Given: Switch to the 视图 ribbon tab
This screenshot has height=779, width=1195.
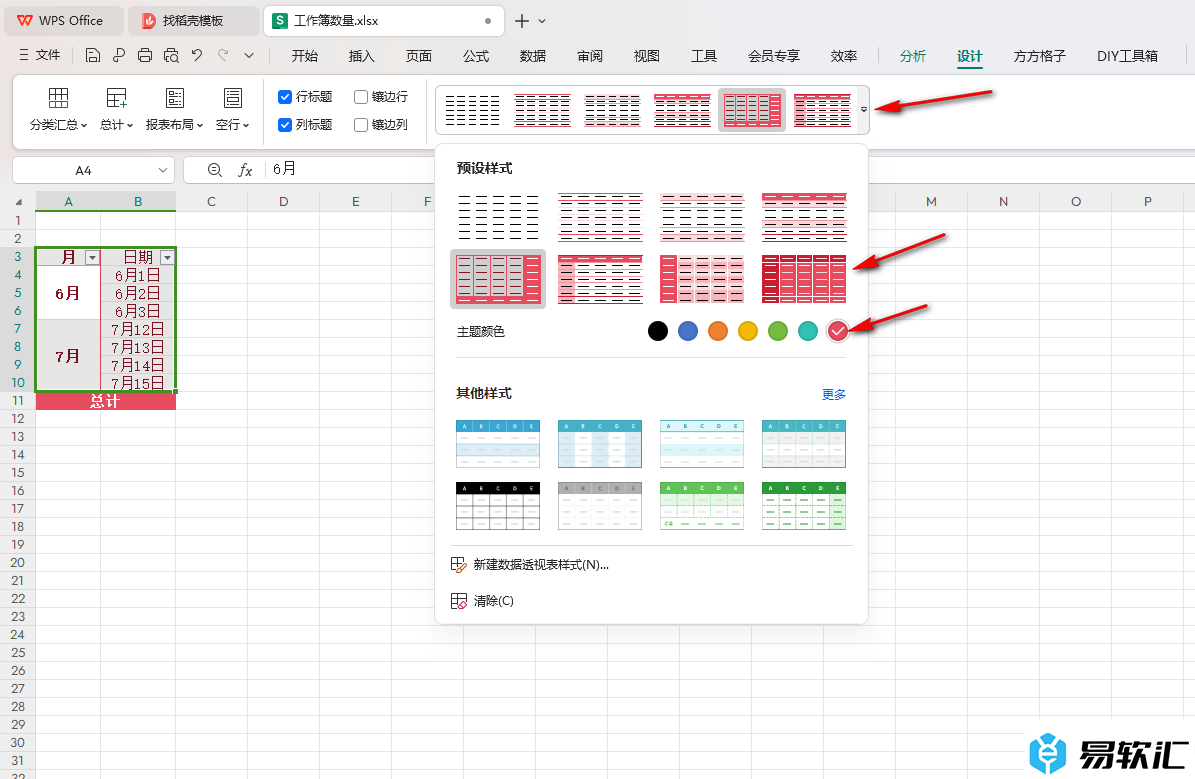Looking at the screenshot, I should pyautogui.click(x=646, y=56).
